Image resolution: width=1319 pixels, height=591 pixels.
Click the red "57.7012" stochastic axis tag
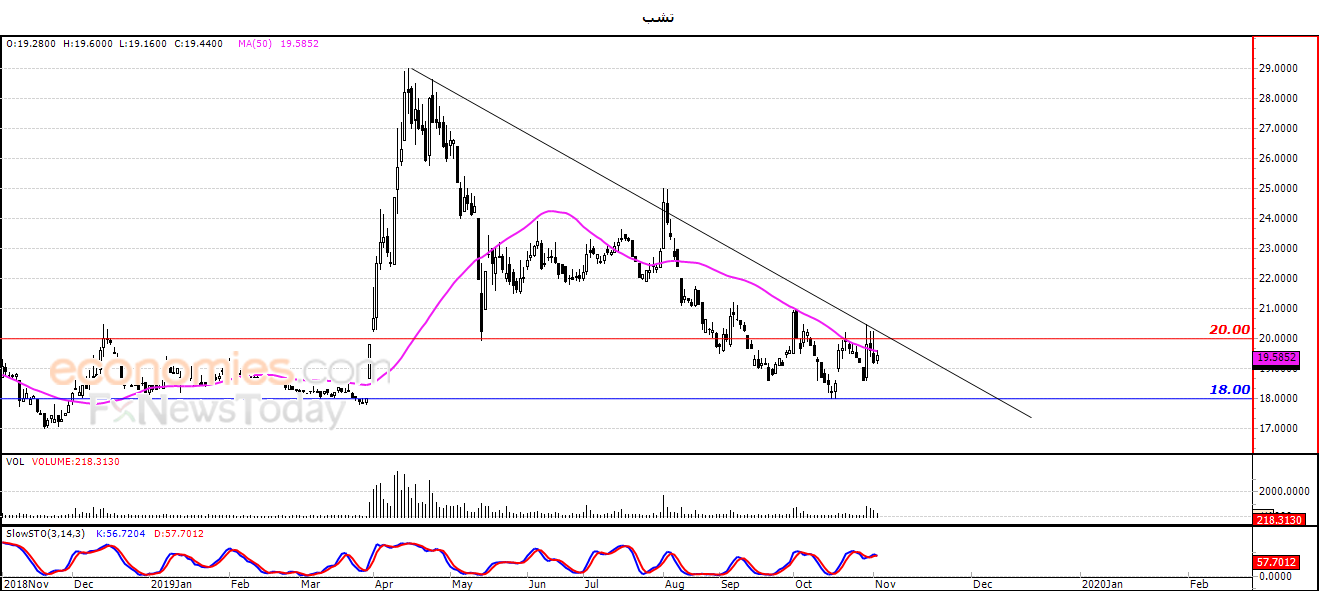click(x=1276, y=562)
